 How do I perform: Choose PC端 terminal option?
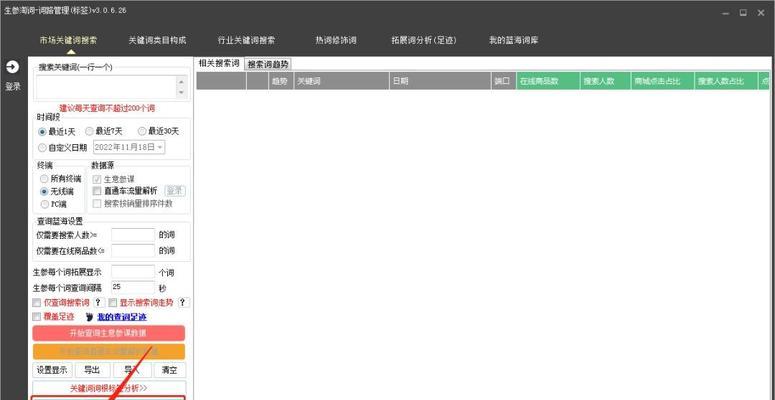54,204
